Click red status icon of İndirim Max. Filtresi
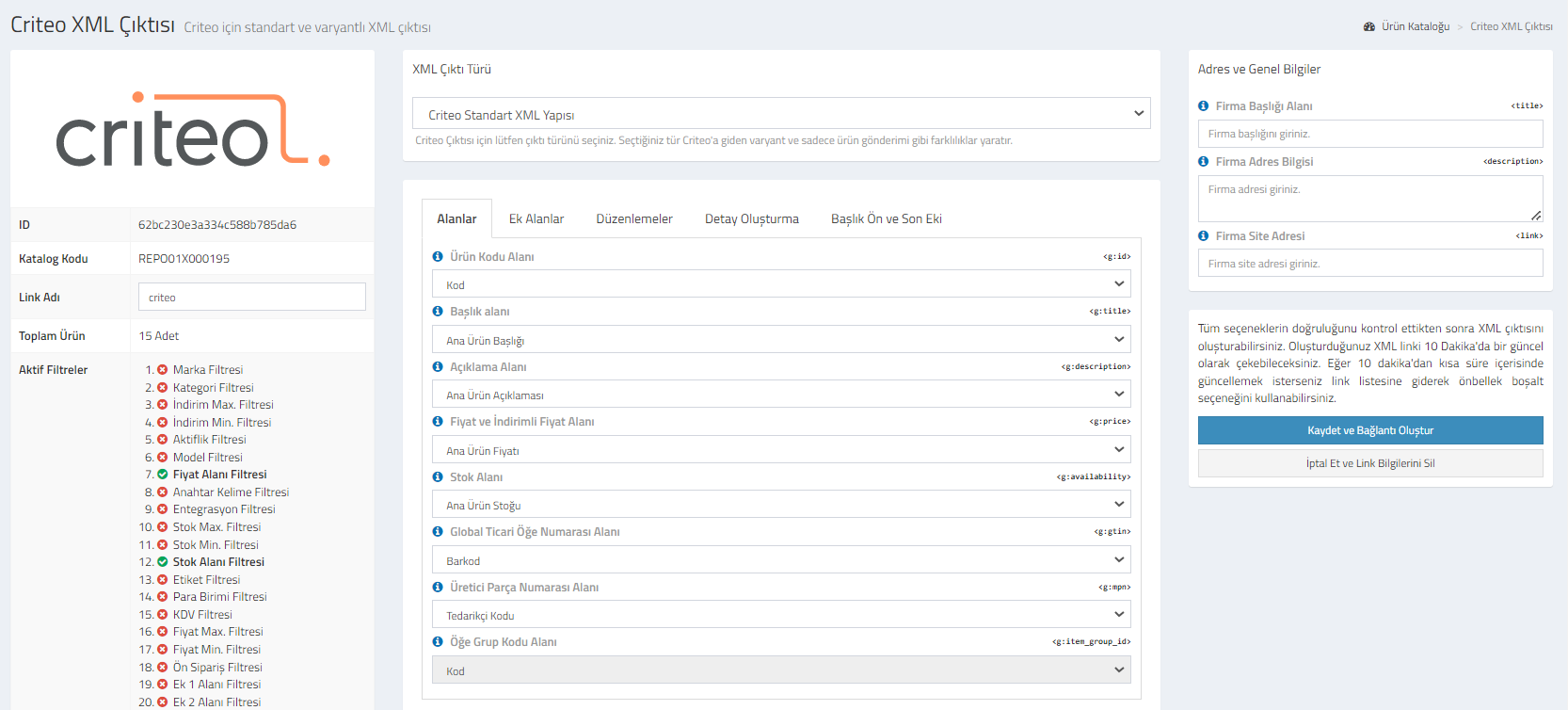The width and height of the screenshot is (1568, 710). click(x=163, y=404)
